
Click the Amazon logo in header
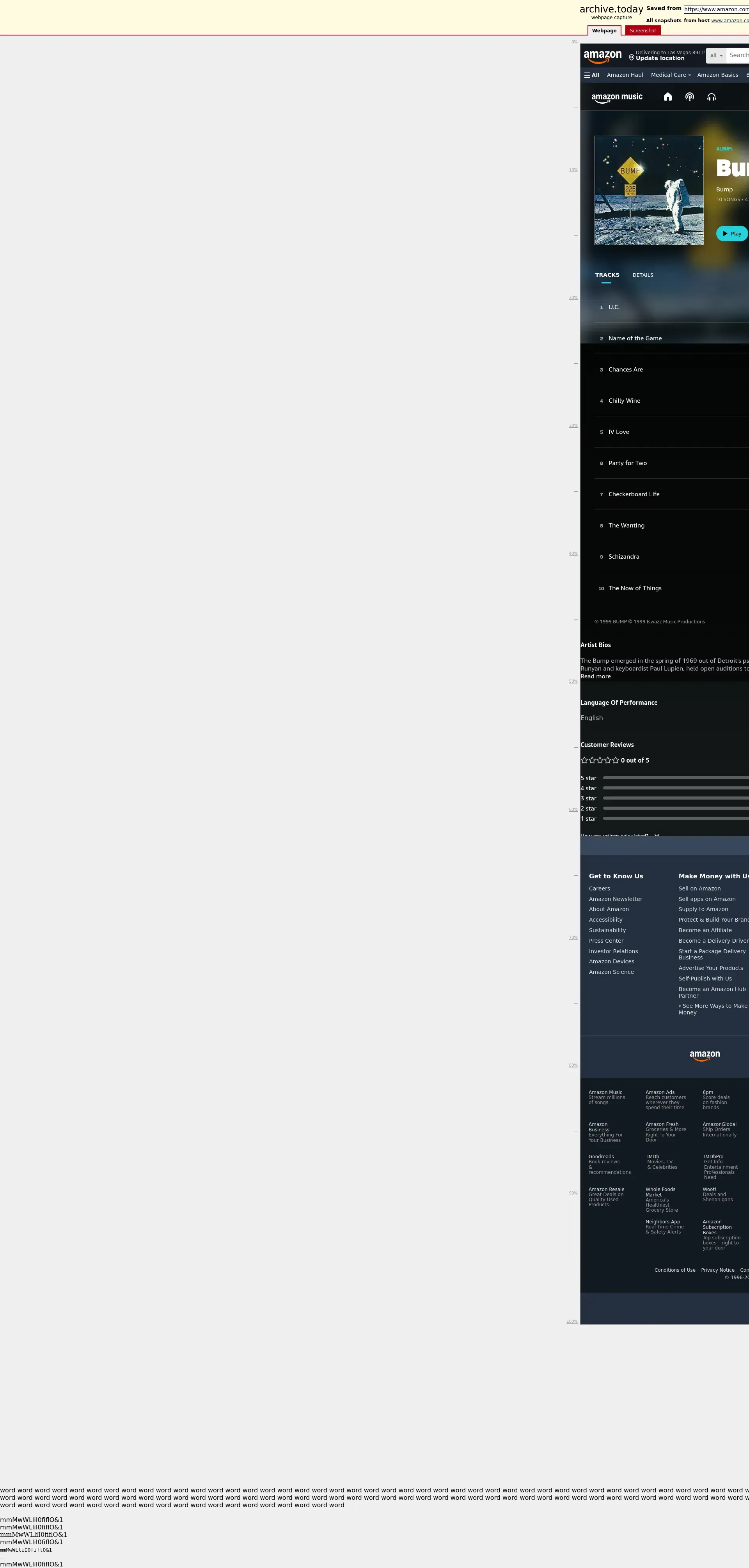[602, 57]
